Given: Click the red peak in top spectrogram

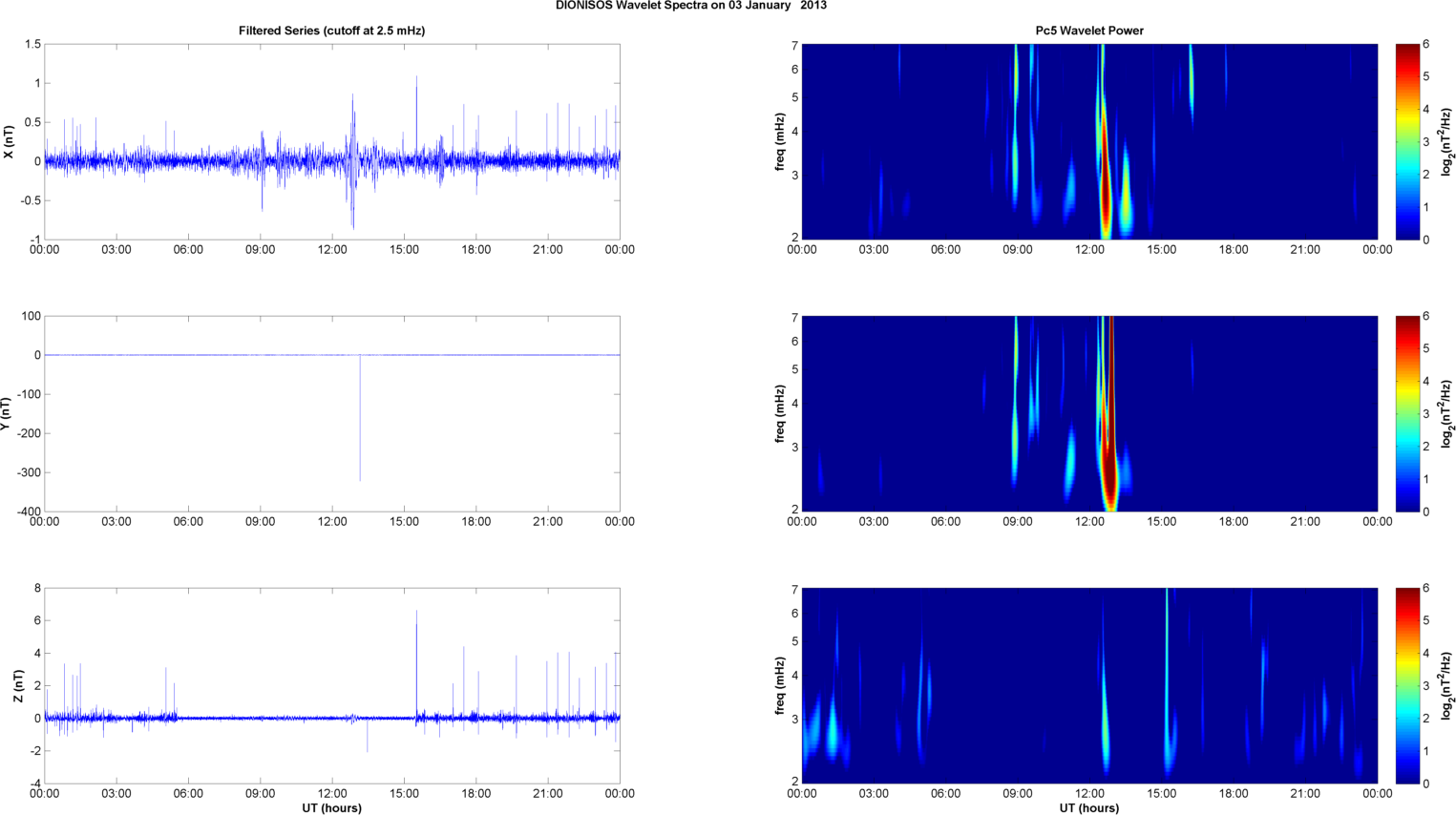Looking at the screenshot, I should (x=1106, y=181).
